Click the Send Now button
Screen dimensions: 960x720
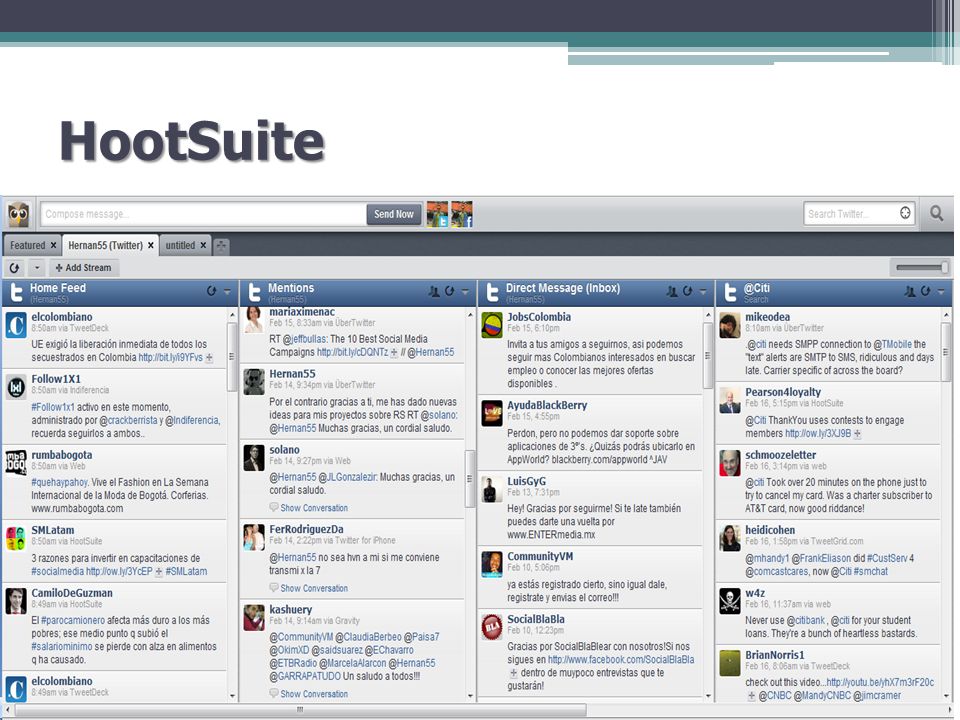[x=394, y=214]
